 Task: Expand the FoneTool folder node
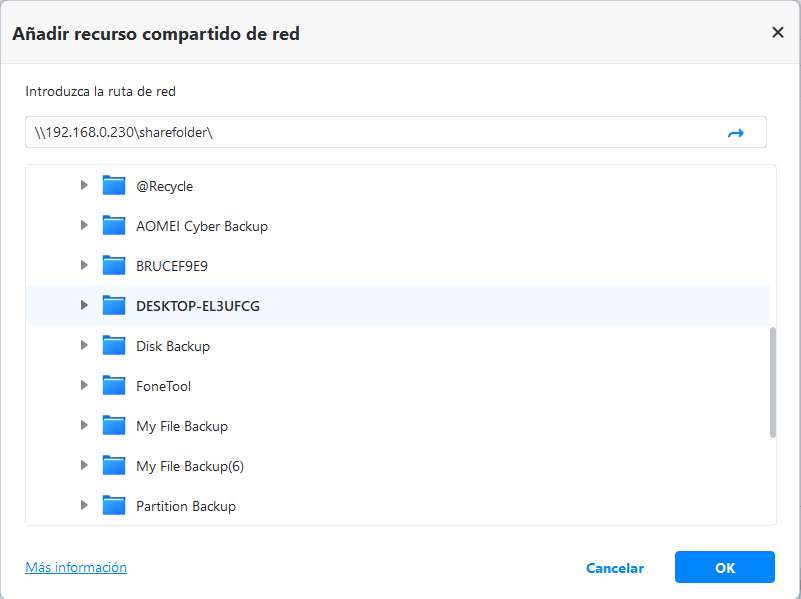[85, 386]
